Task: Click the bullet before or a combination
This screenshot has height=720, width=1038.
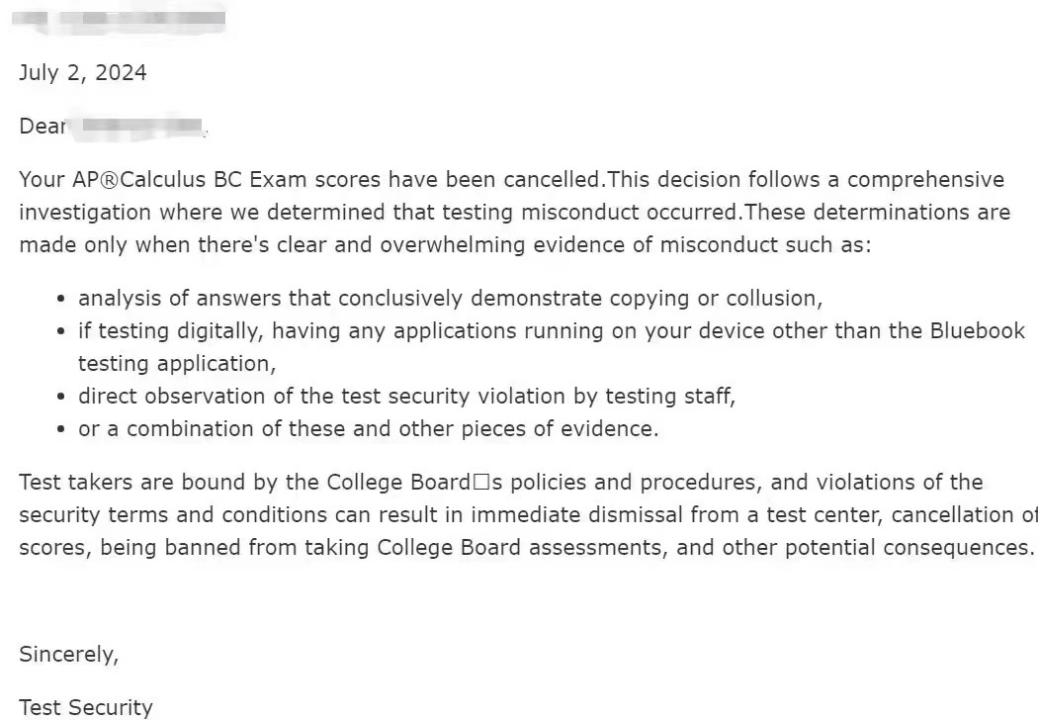Action: tap(62, 429)
